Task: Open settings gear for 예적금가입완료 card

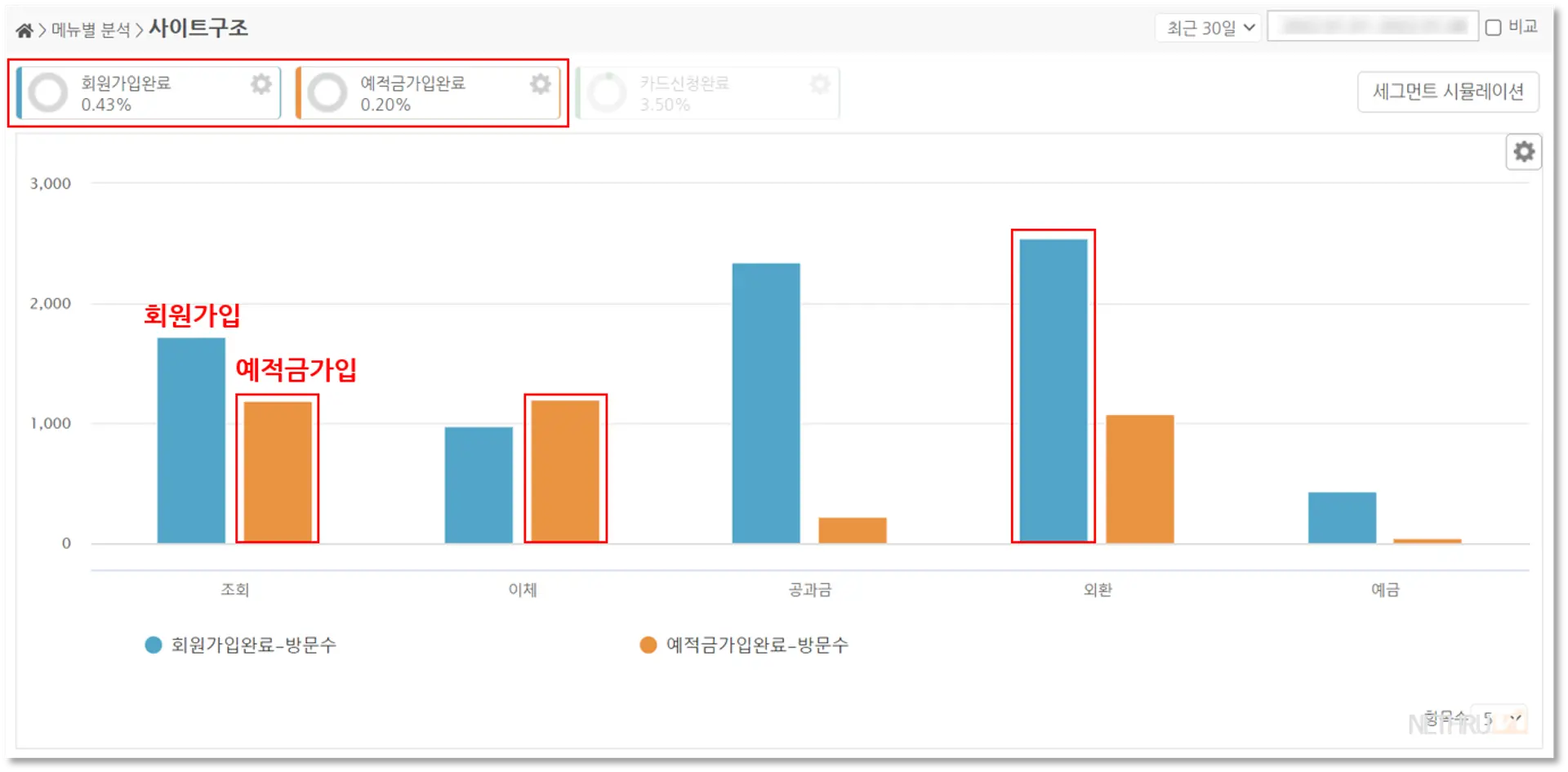Action: [x=540, y=83]
